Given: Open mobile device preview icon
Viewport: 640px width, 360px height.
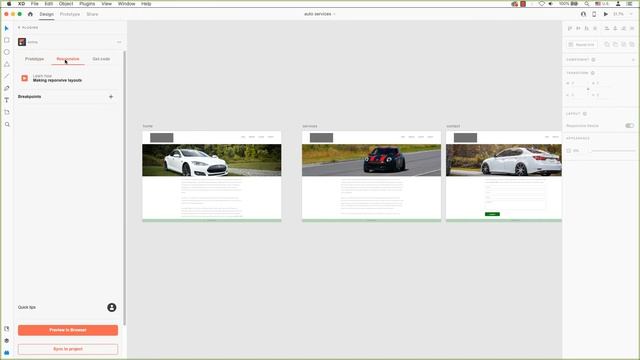Looking at the screenshot, I should point(594,14).
